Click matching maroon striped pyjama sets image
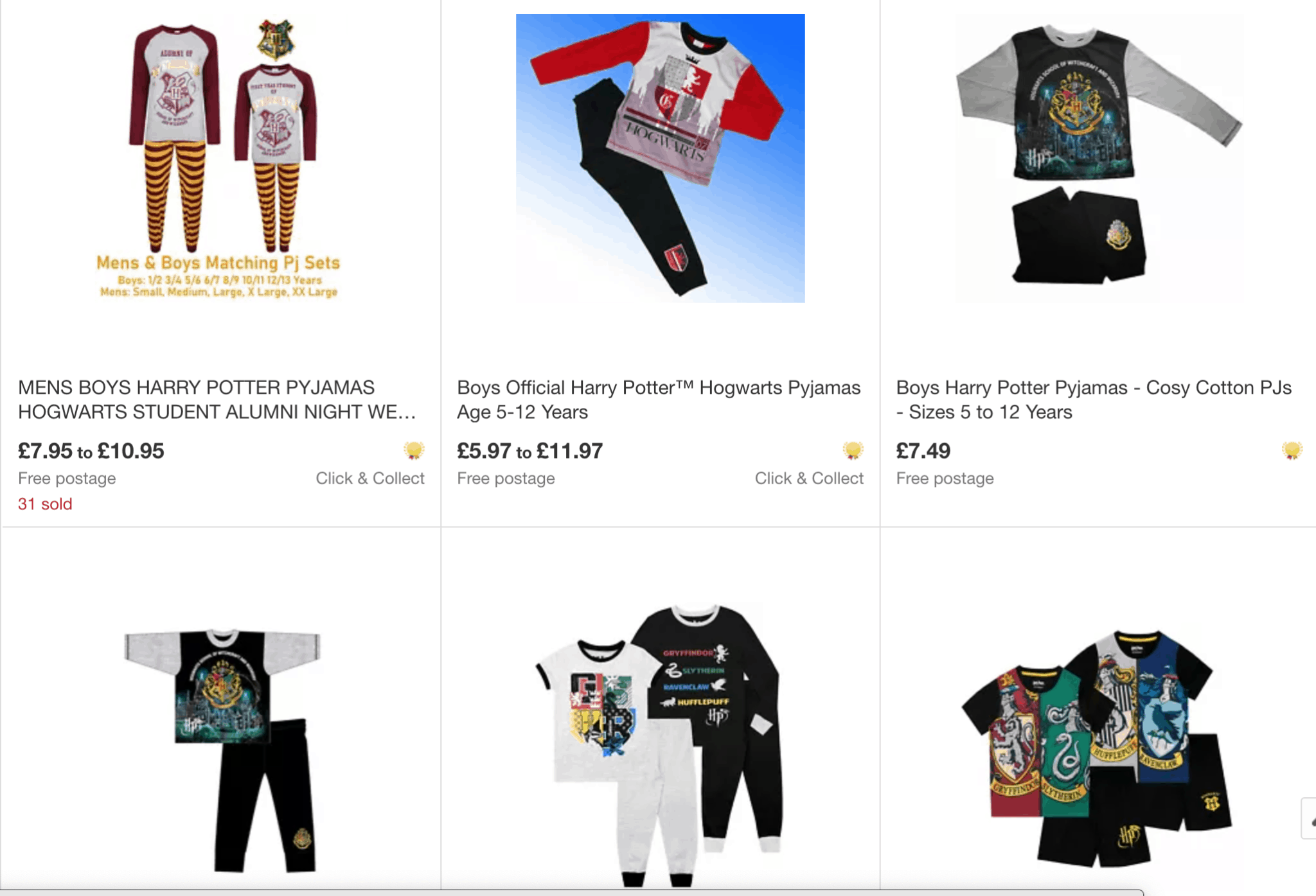 (x=221, y=158)
